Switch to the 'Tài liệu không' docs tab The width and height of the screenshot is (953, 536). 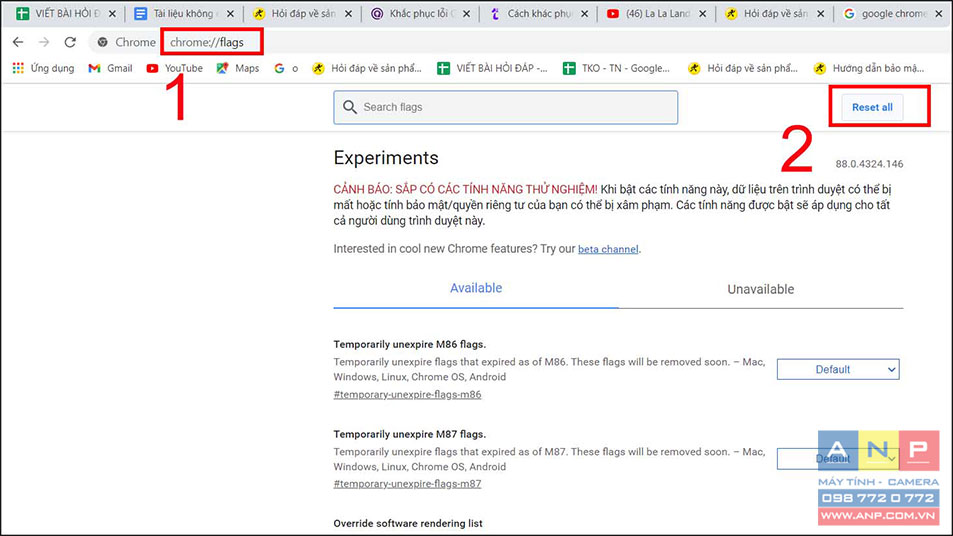click(184, 13)
